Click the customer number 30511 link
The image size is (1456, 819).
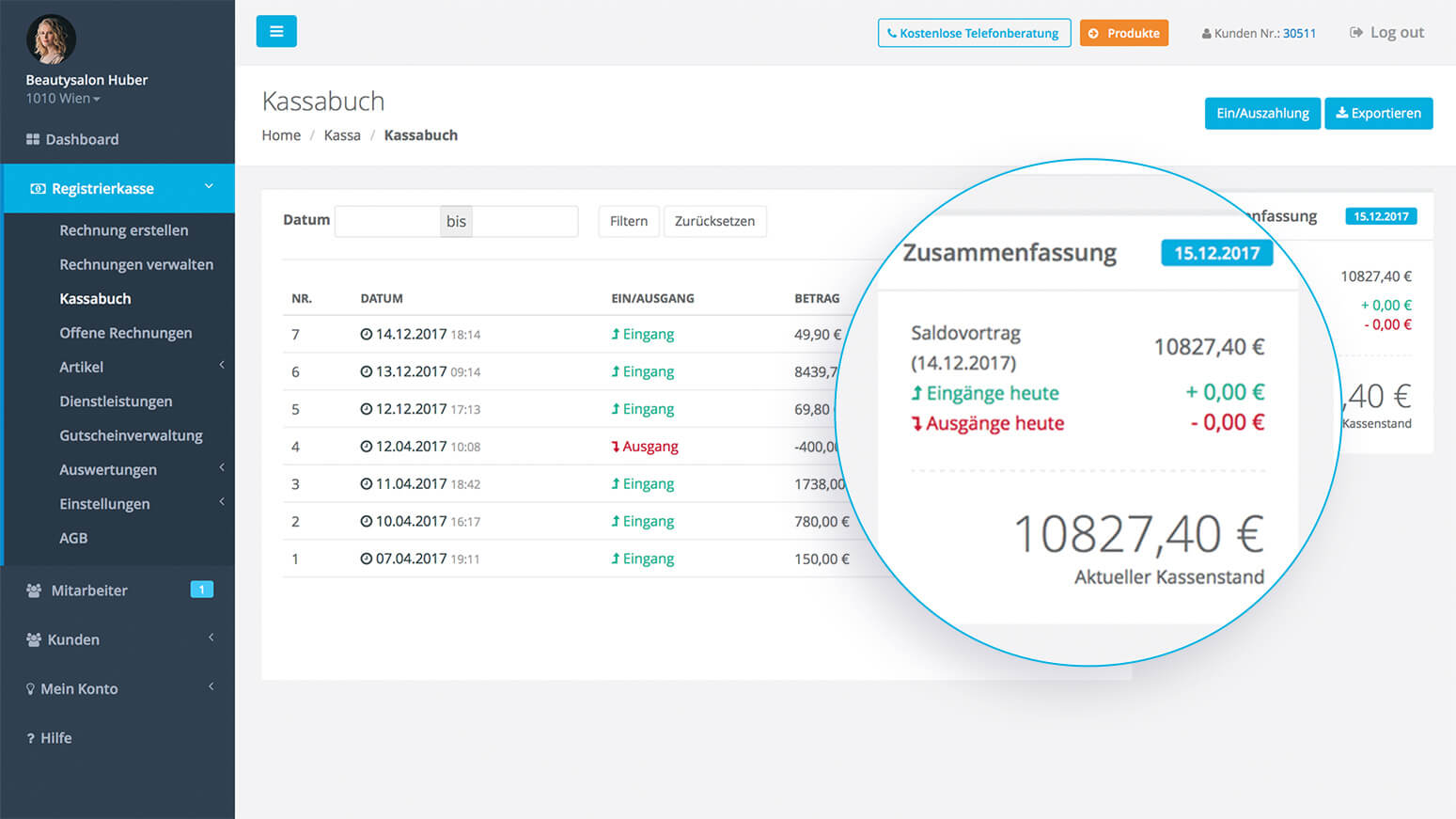tap(1300, 33)
